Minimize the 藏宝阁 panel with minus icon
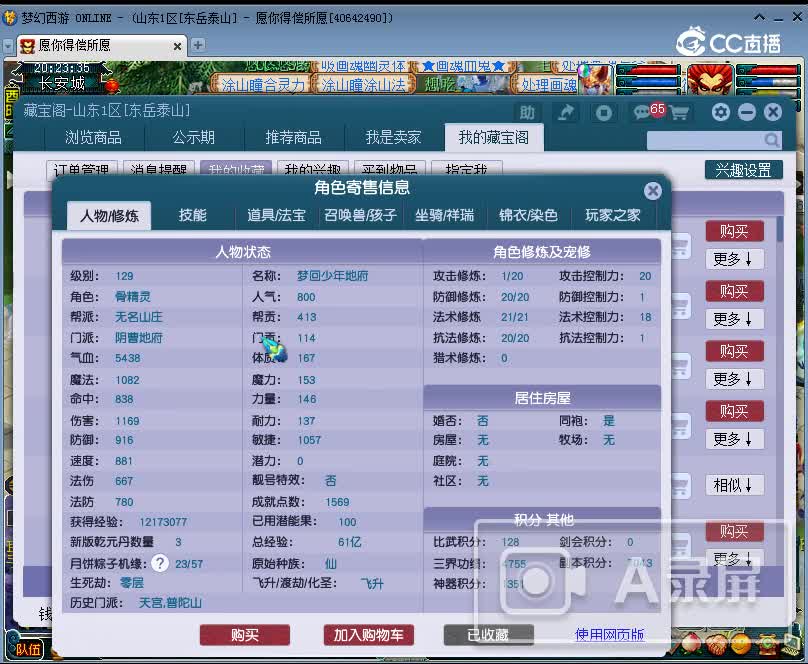Screen dimensions: 808x664 click(x=746, y=112)
